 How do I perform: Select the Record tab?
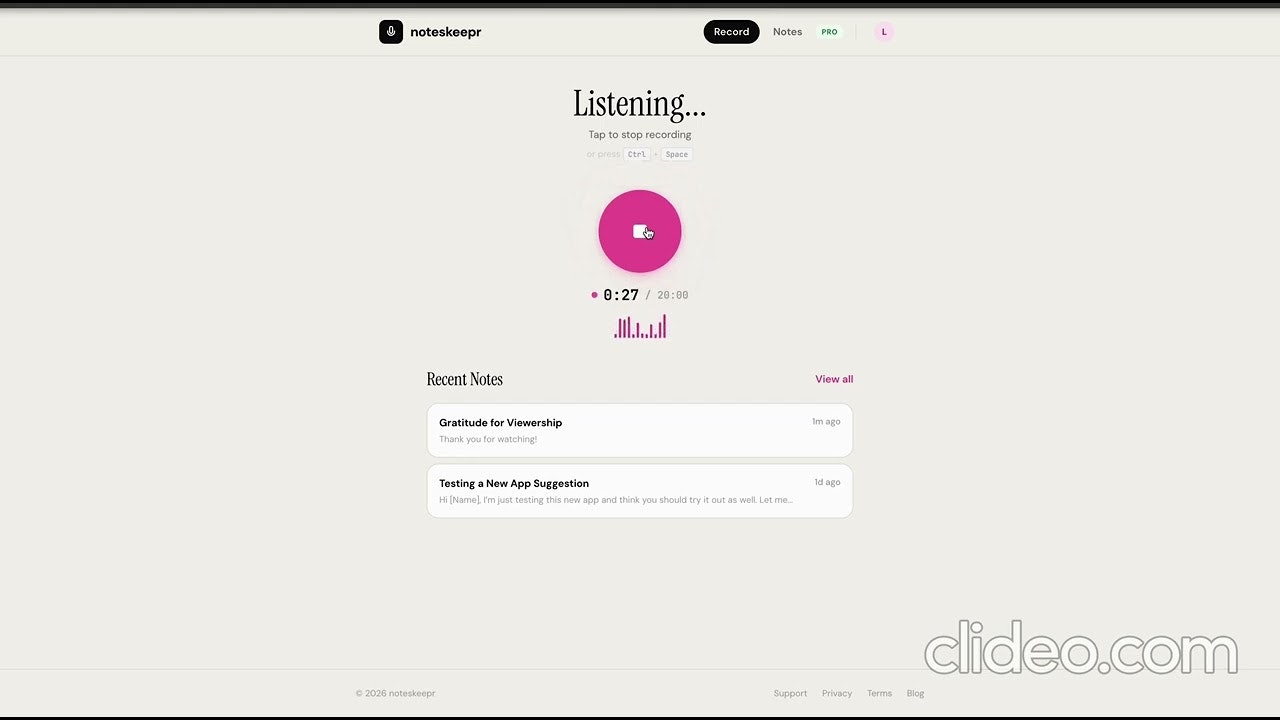point(731,31)
